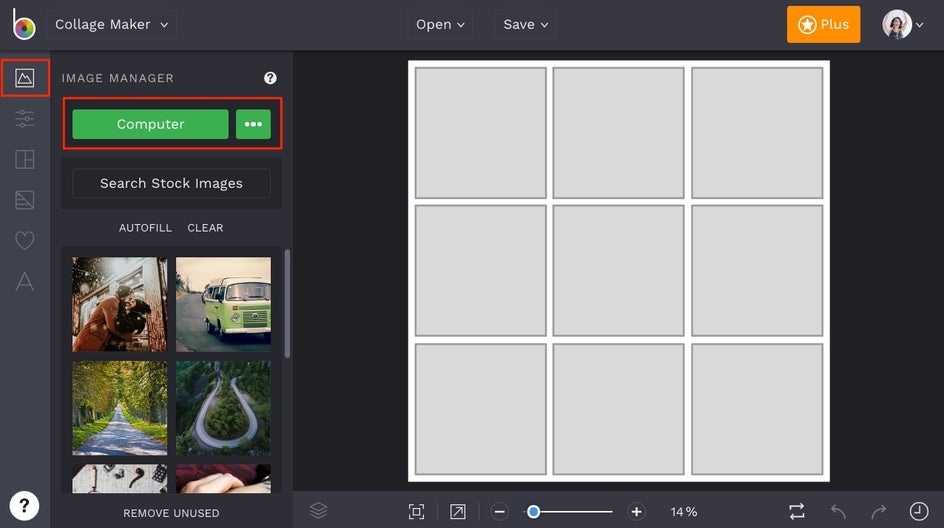Zoom in with the plus button

636,512
